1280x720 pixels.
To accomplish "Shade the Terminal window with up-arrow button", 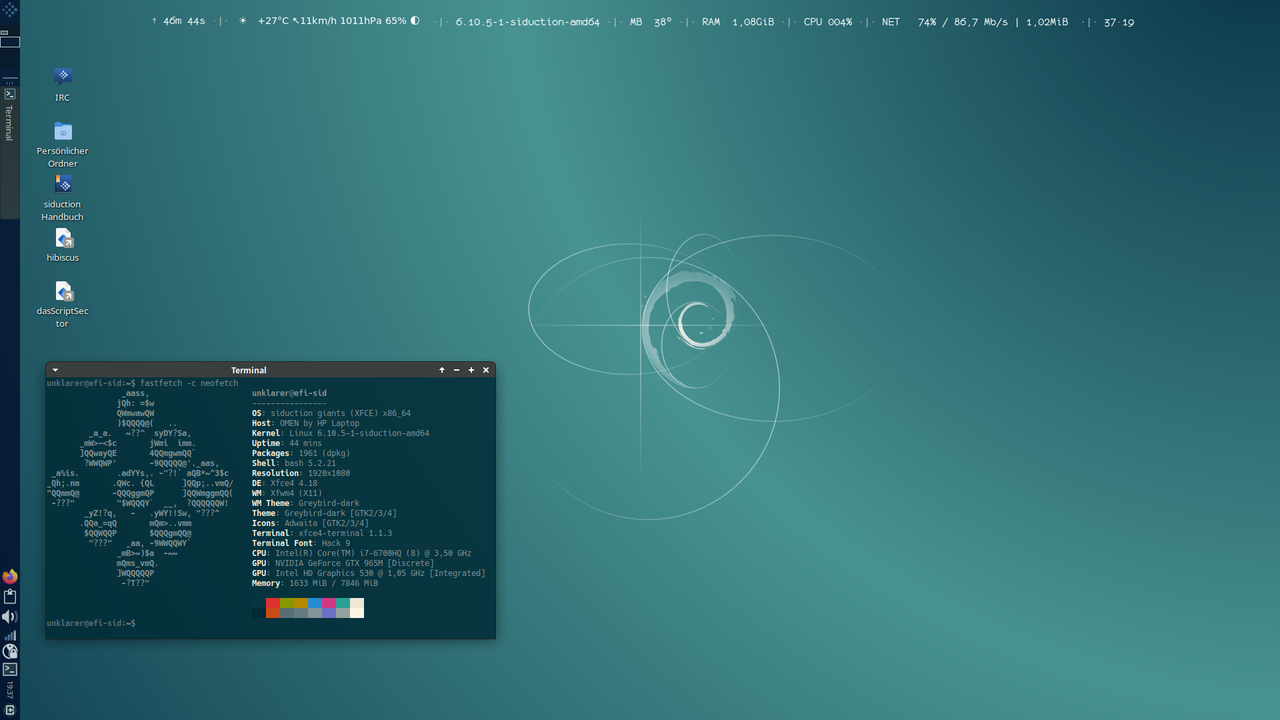I will pos(442,370).
